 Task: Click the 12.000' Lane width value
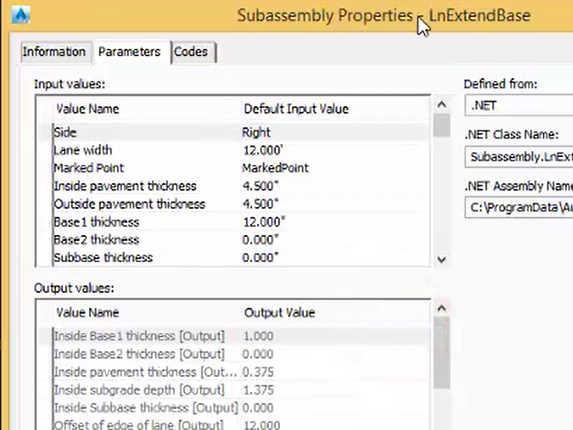click(263, 150)
